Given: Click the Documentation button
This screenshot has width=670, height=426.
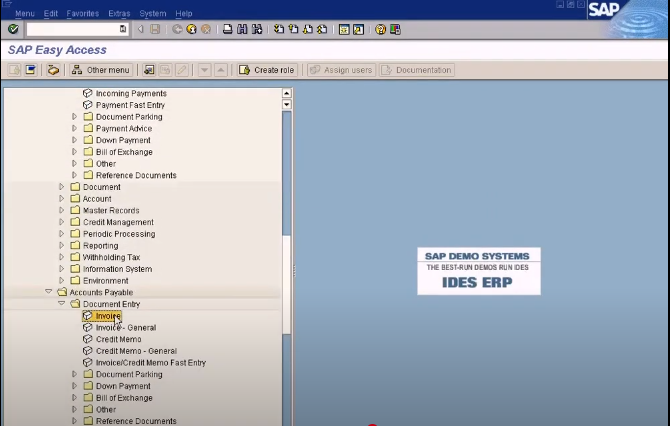Looking at the screenshot, I should 417,70.
